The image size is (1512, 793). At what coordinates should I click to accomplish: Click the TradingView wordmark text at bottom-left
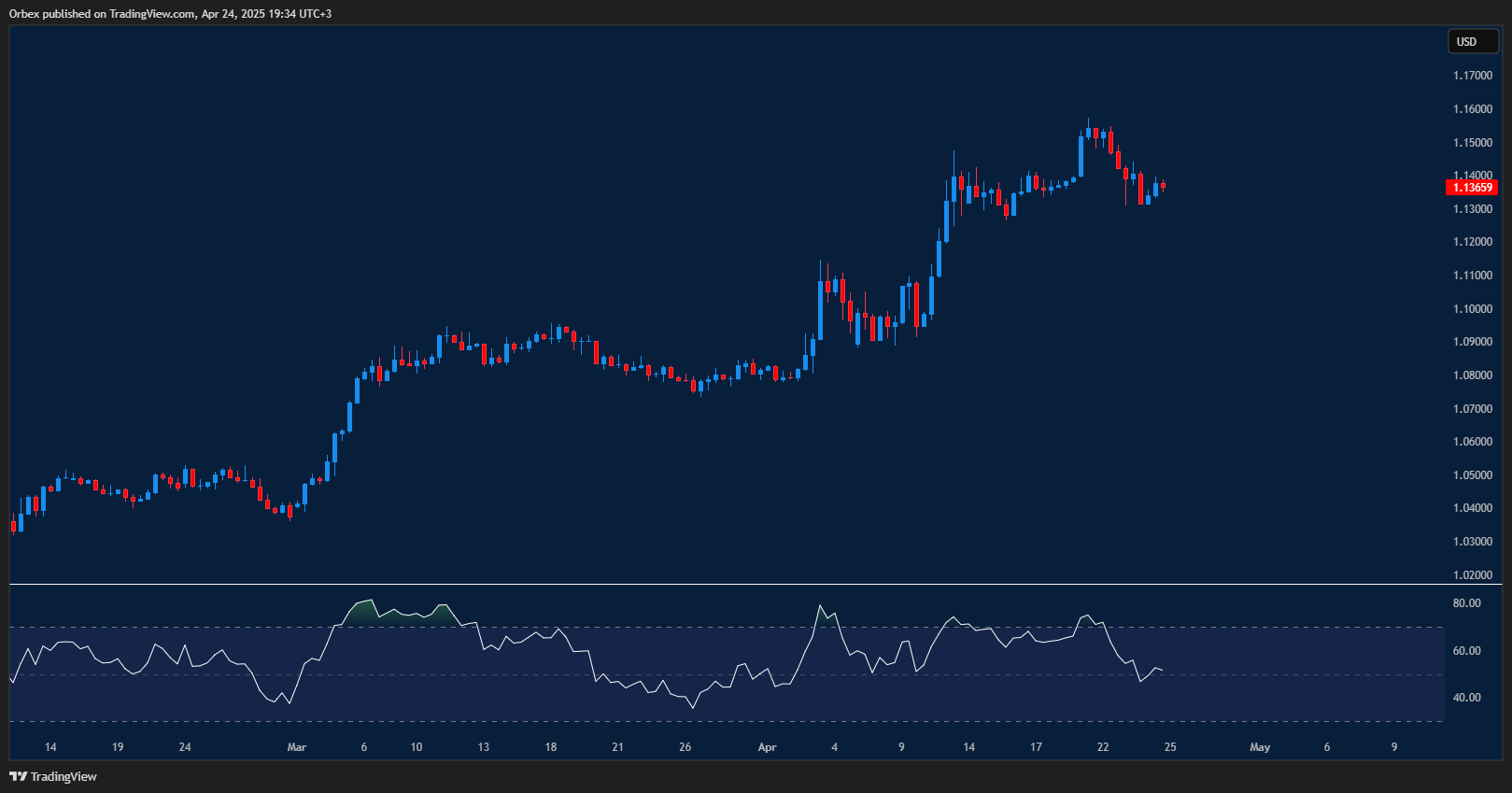pos(64,777)
